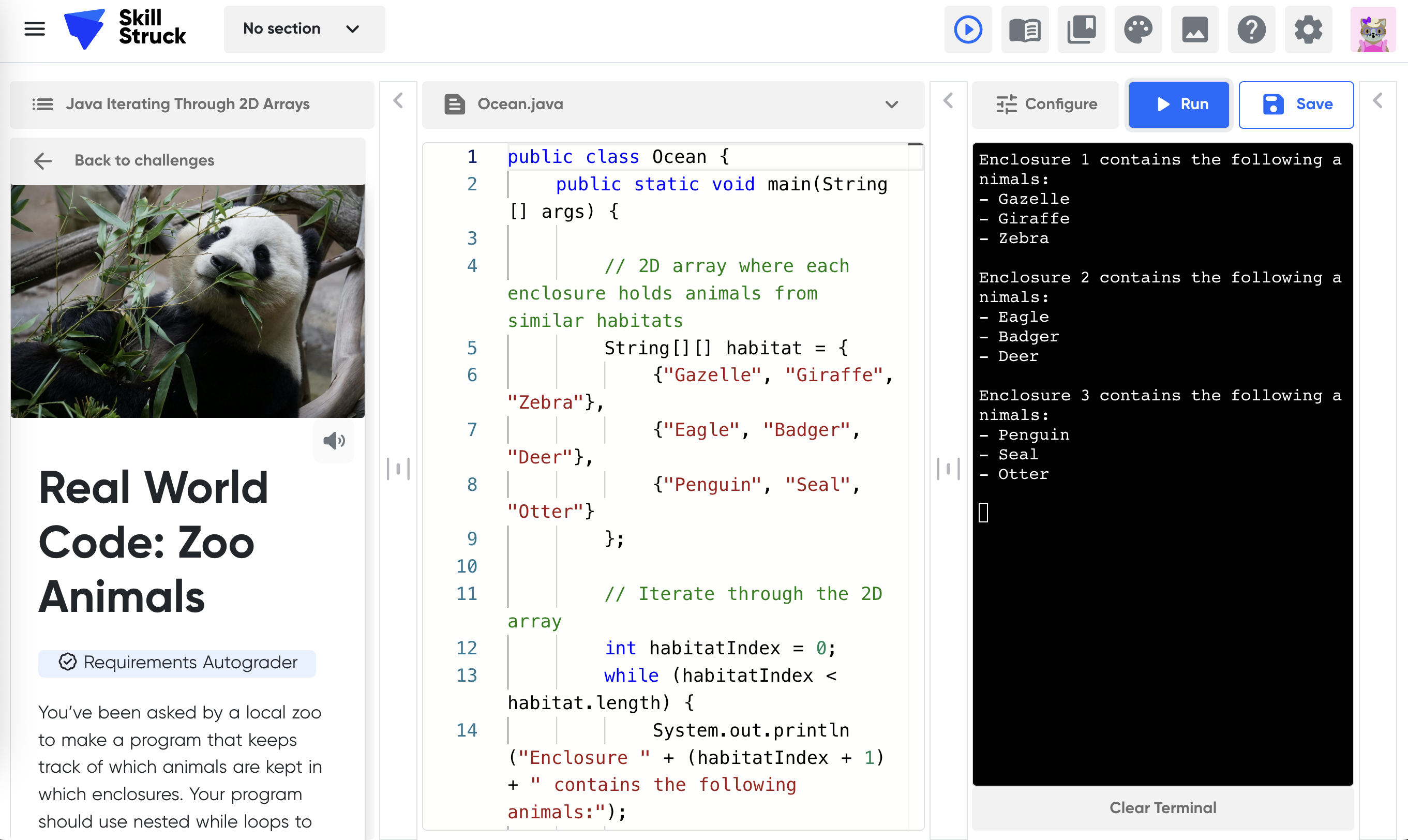
Task: Run the Ocean.java program
Action: coord(1178,104)
